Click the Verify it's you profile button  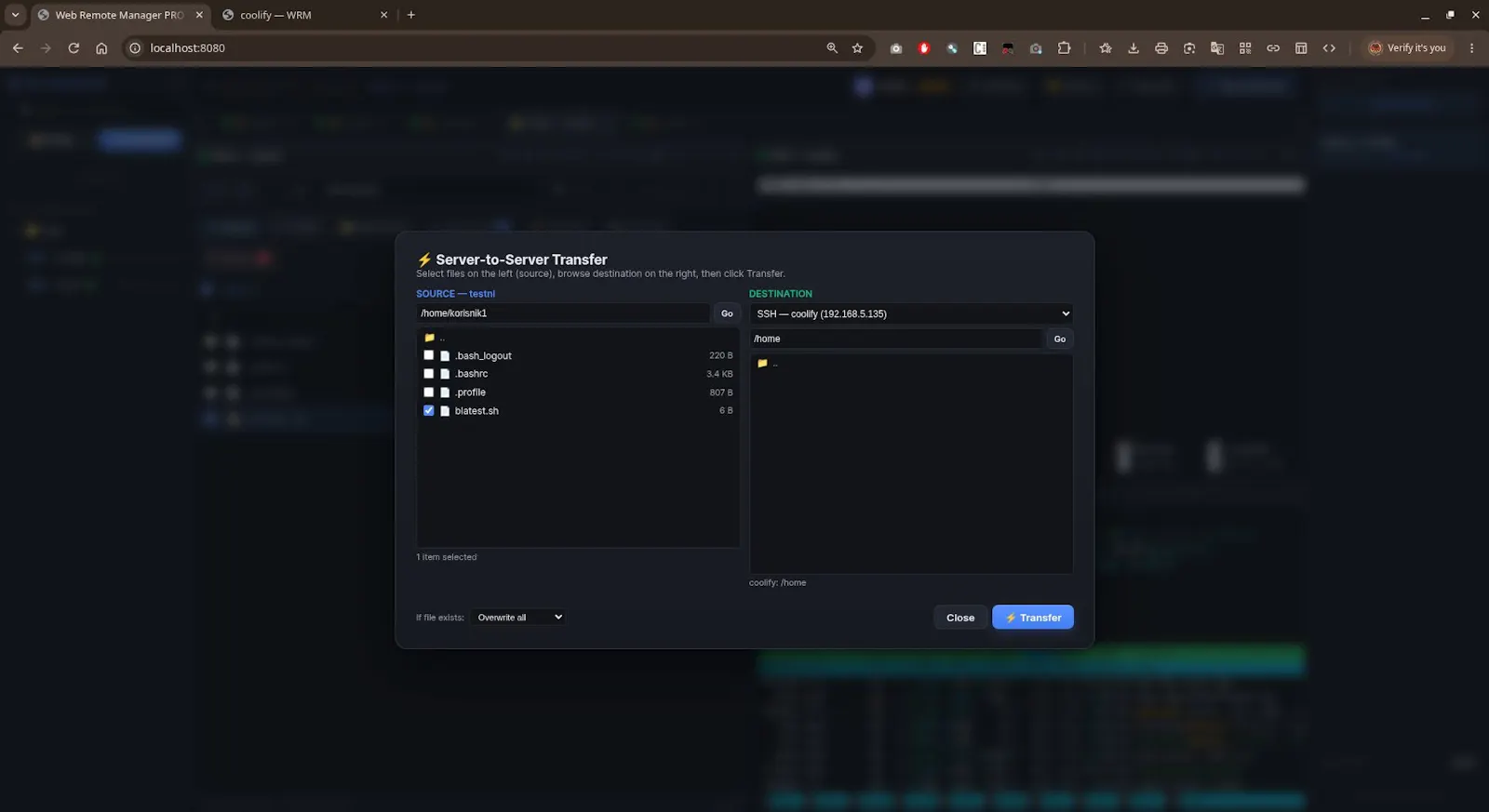coord(1407,48)
